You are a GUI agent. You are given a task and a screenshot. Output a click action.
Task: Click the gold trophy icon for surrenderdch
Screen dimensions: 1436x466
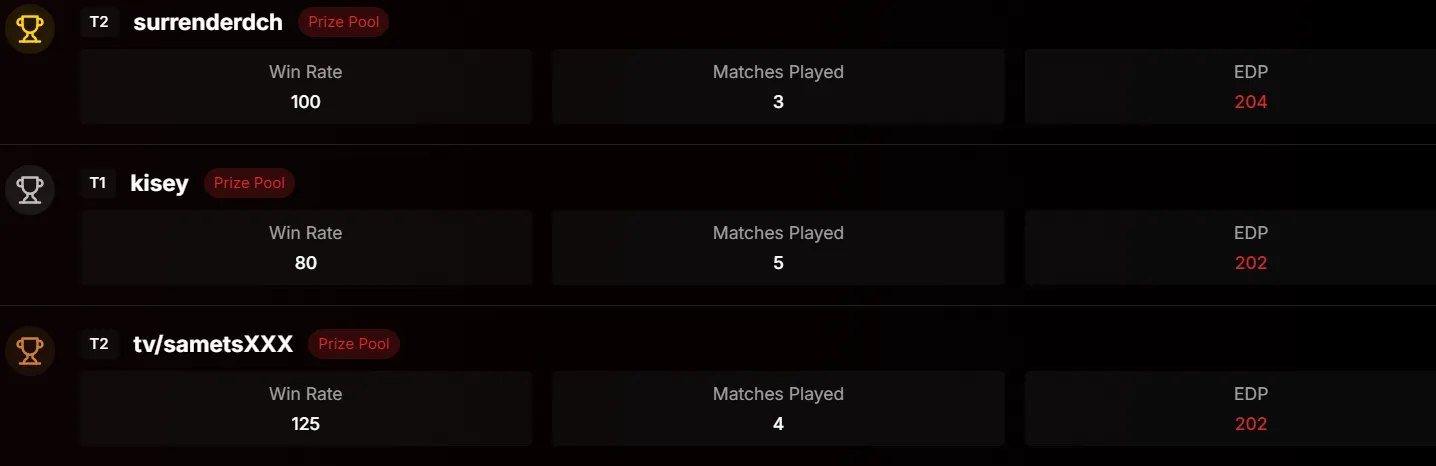click(30, 29)
